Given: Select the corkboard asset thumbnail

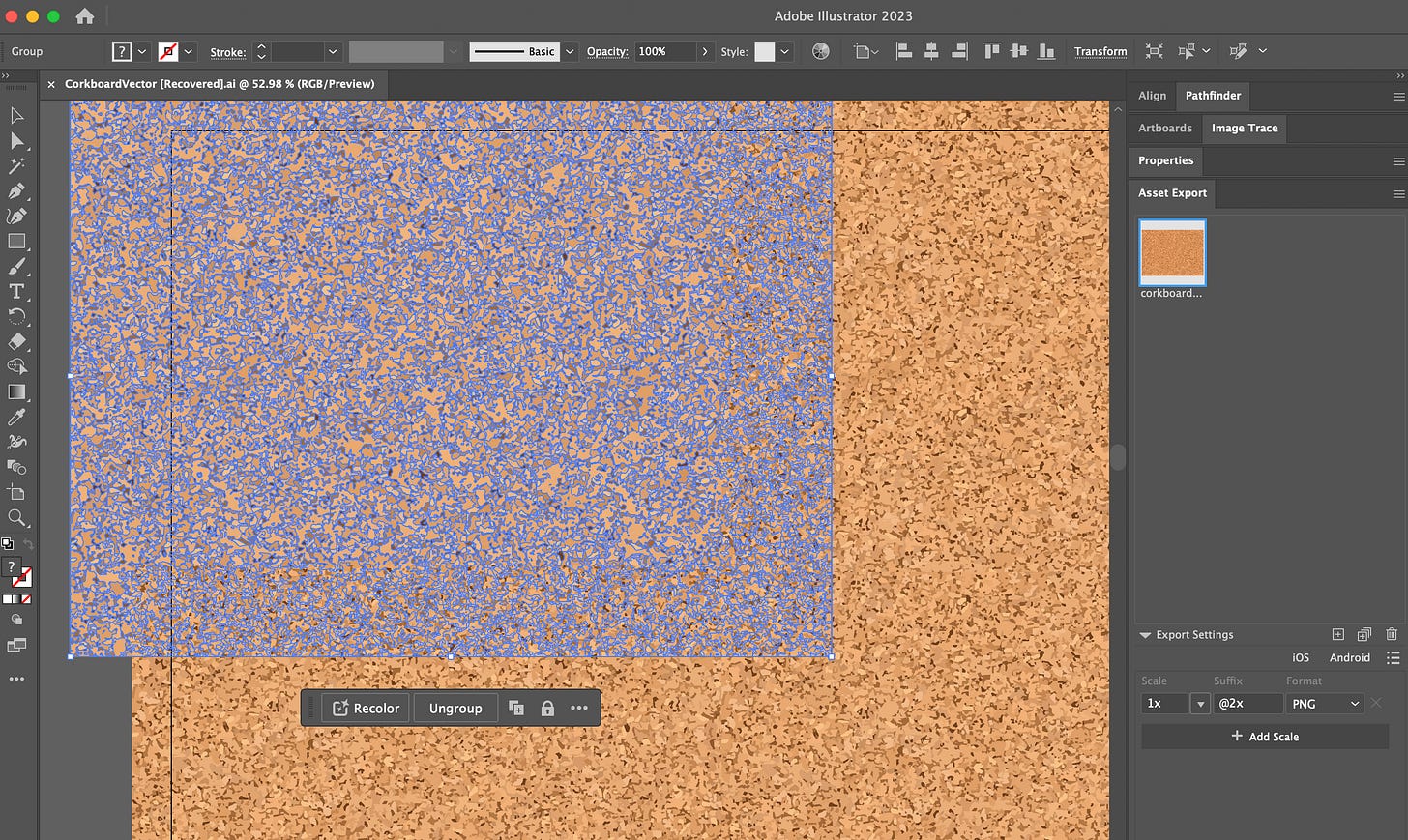Looking at the screenshot, I should pos(1172,252).
